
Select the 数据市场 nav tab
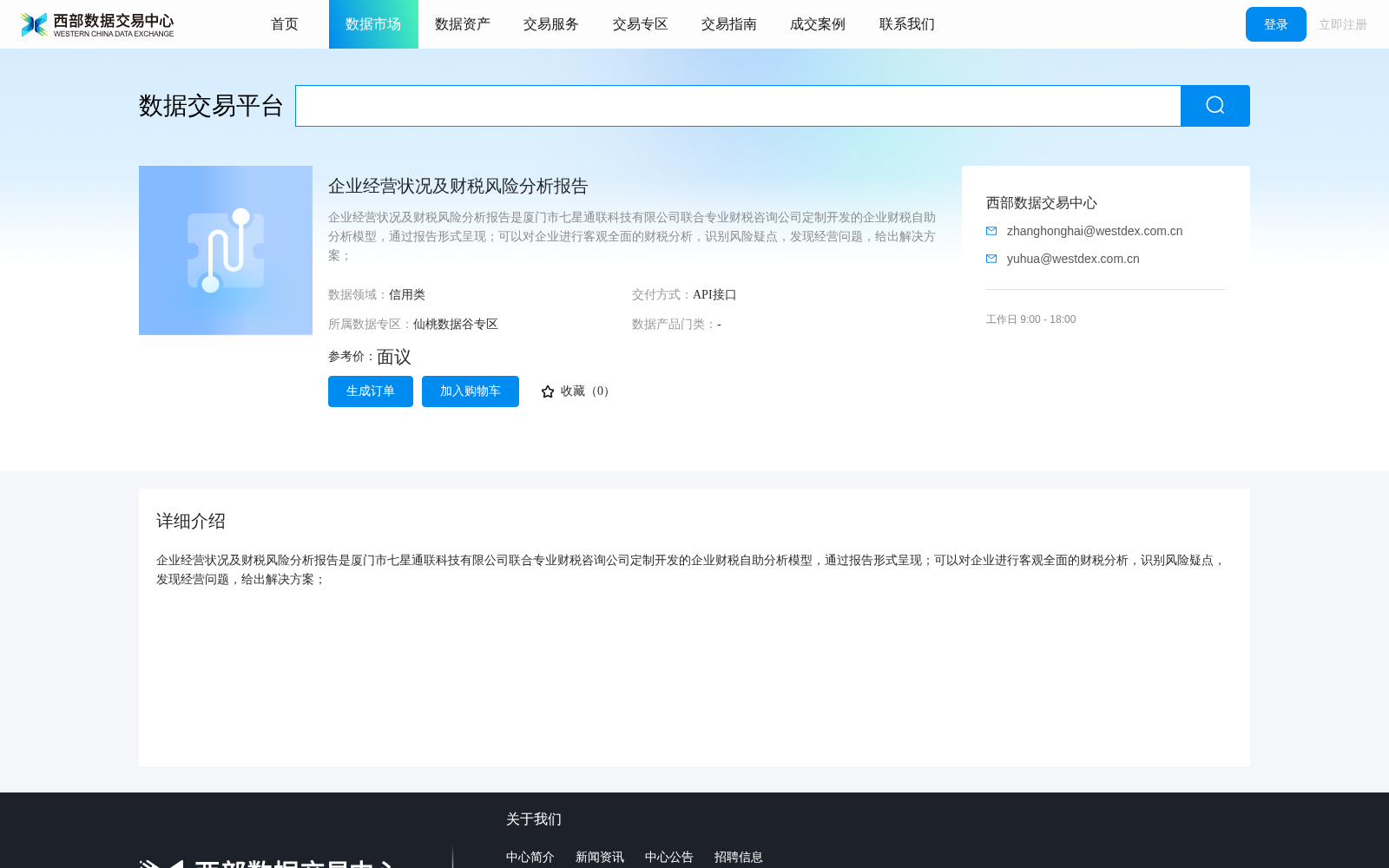click(x=373, y=24)
